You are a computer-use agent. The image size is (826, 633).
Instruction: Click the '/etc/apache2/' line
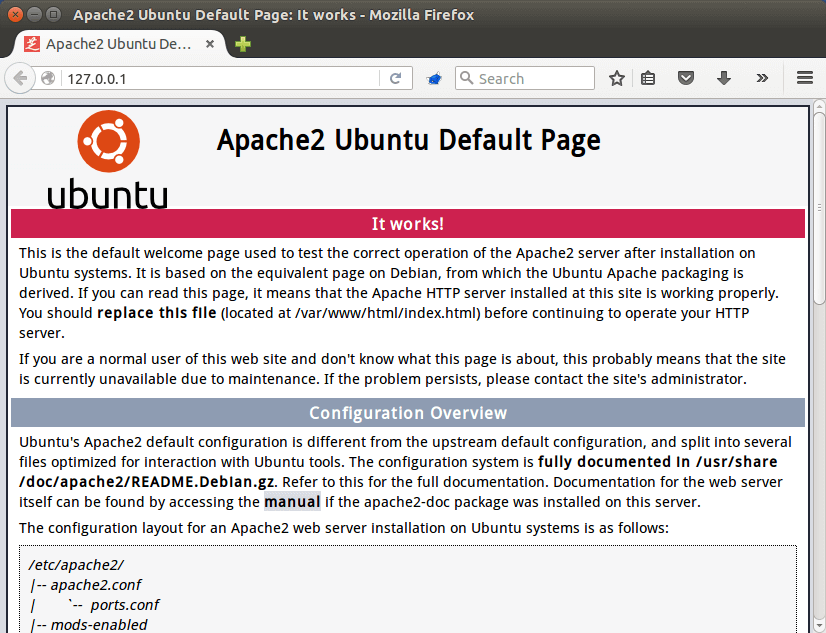point(76,565)
